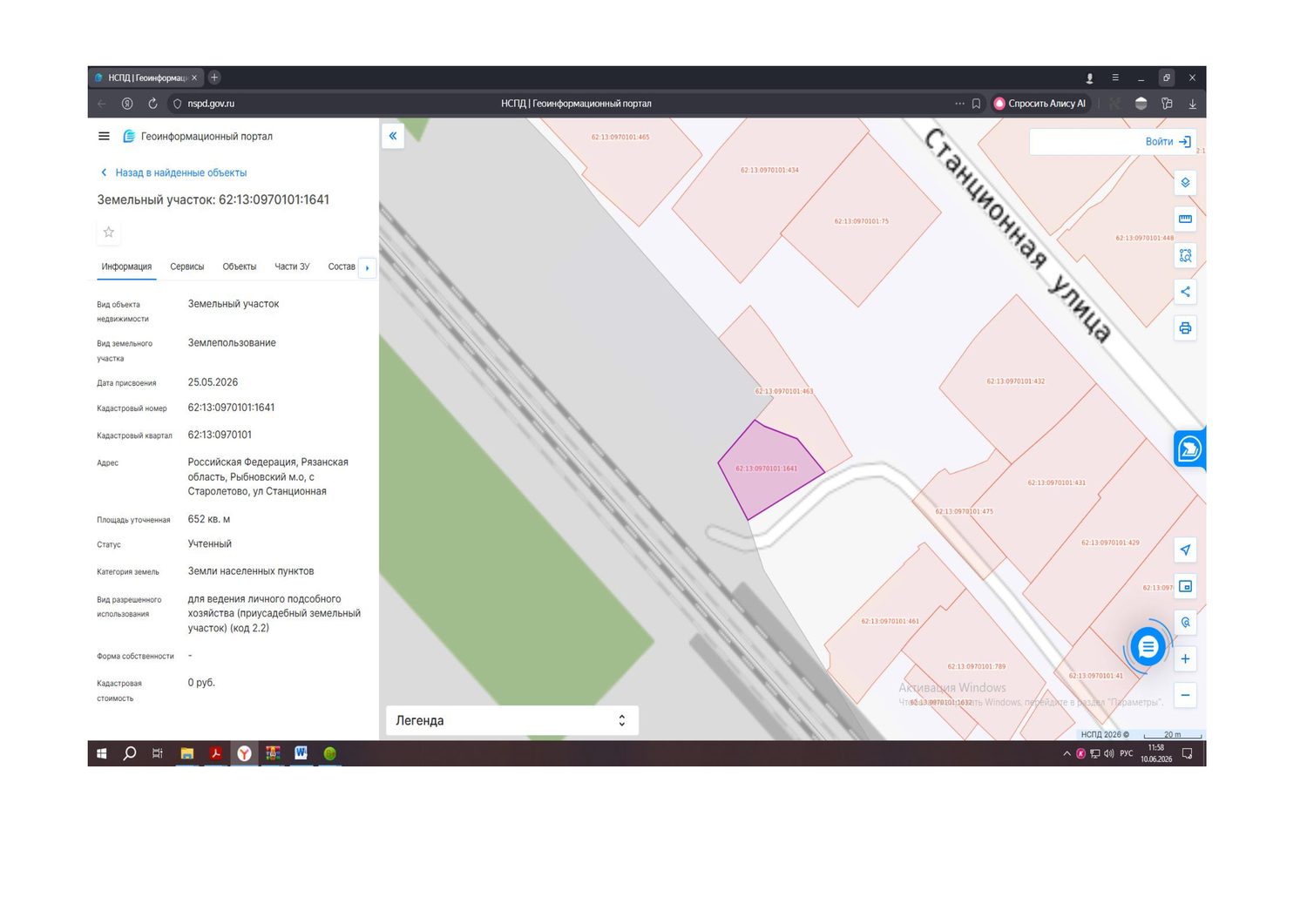Zoom in with the plus button
The image size is (1307, 924).
[x=1185, y=659]
